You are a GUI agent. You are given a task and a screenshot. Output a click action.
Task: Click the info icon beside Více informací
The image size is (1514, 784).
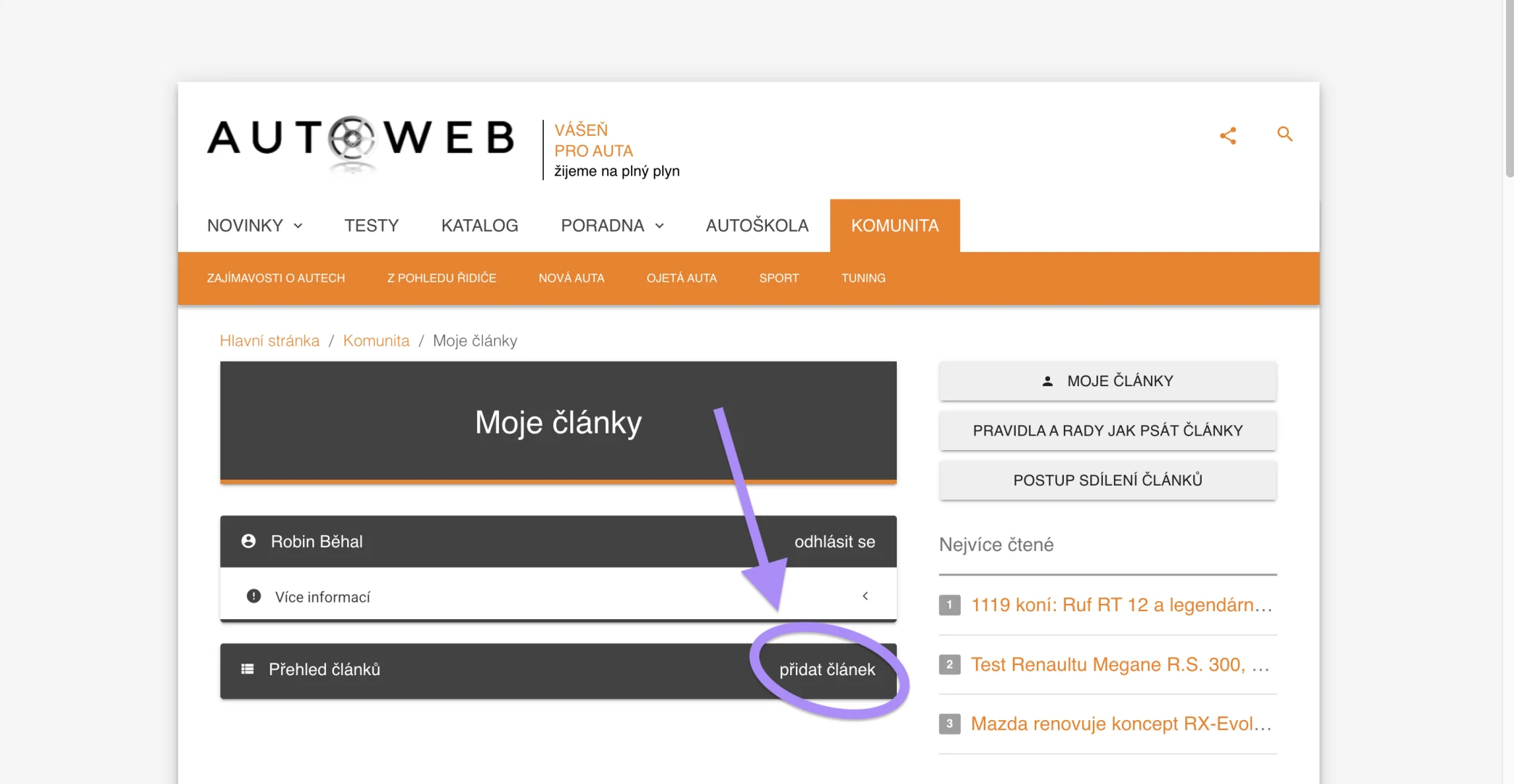pyautogui.click(x=253, y=596)
